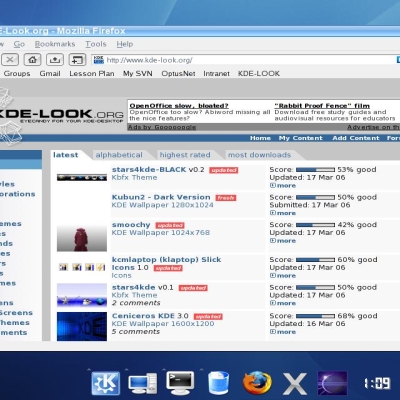This screenshot has width=400, height=400.
Task: Open the My SVN bookmark
Action: pyautogui.click(x=138, y=74)
